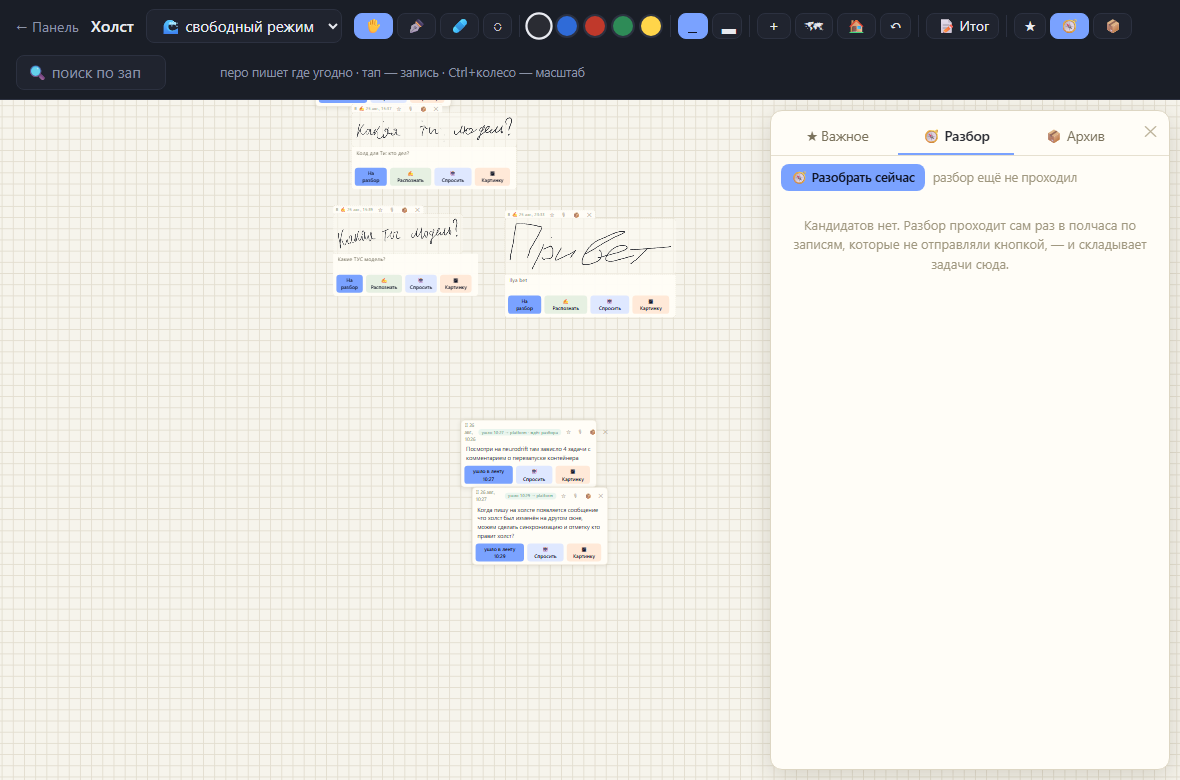Select the lasso circle tool
1180x780 pixels.
pos(497,26)
